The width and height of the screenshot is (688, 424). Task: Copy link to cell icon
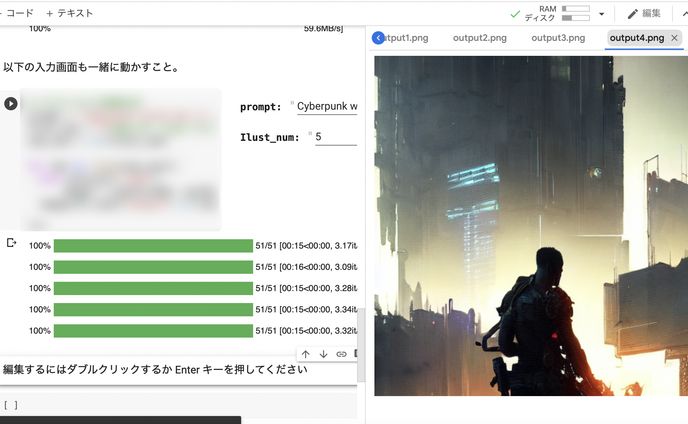coord(341,354)
